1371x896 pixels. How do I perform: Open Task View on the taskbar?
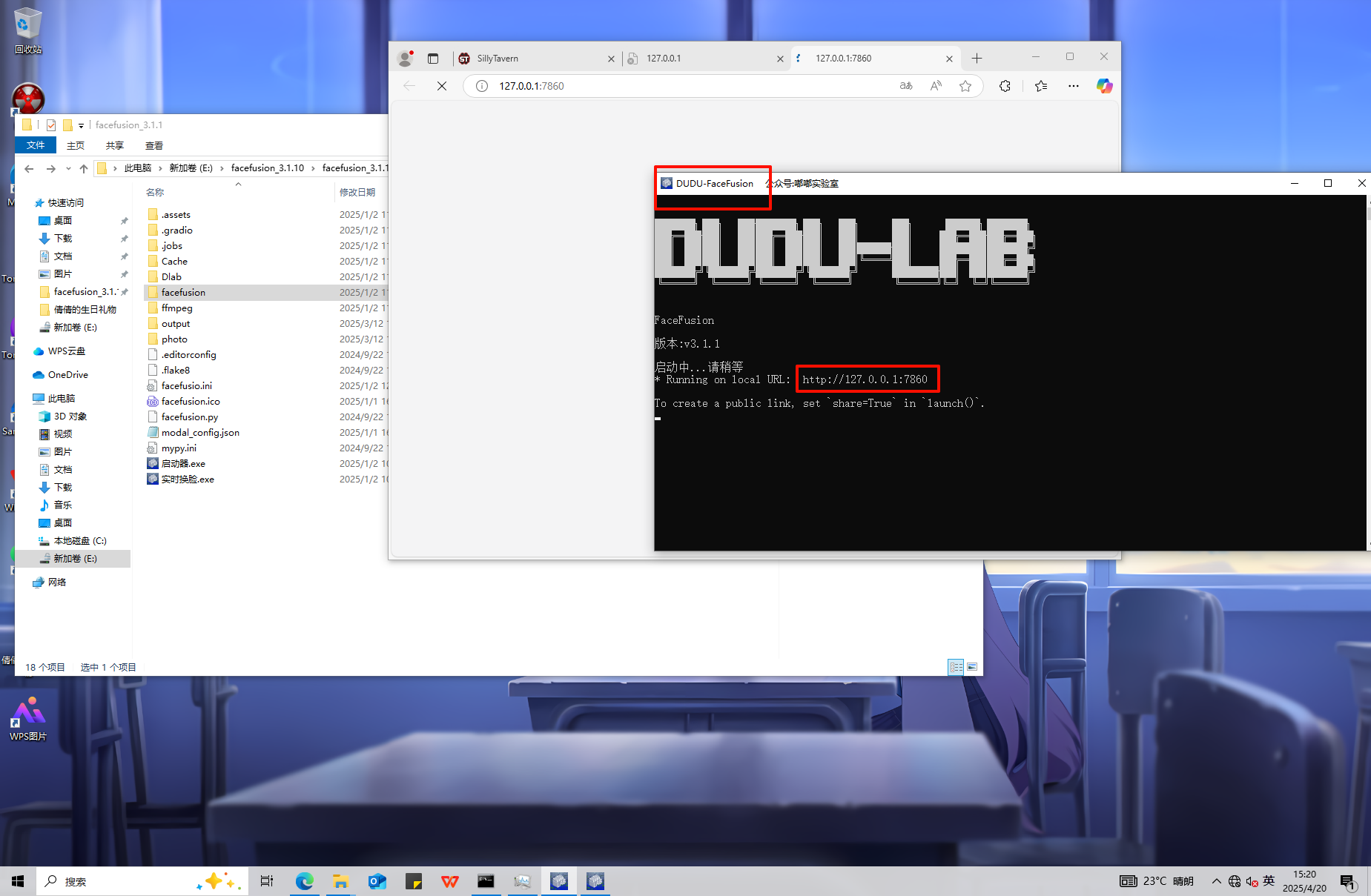pyautogui.click(x=267, y=881)
